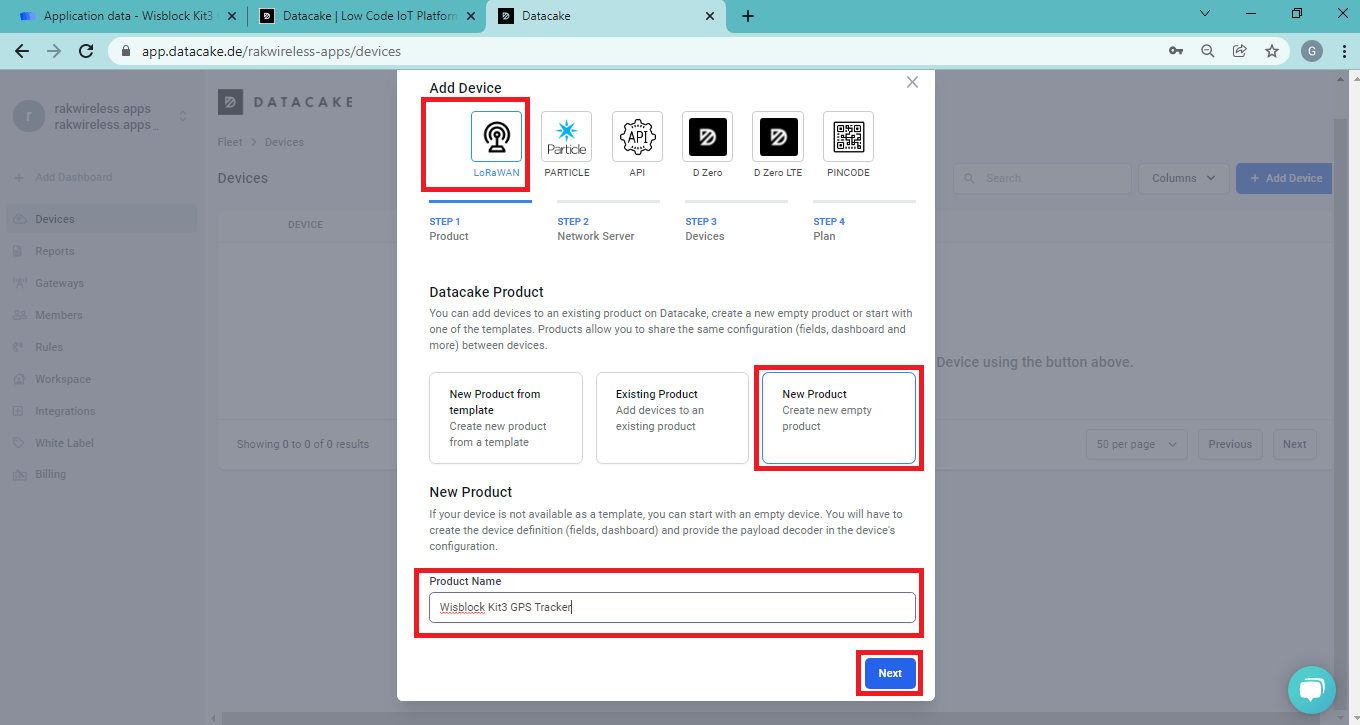Click the Product Name text field
This screenshot has height=725, width=1360.
pos(672,607)
